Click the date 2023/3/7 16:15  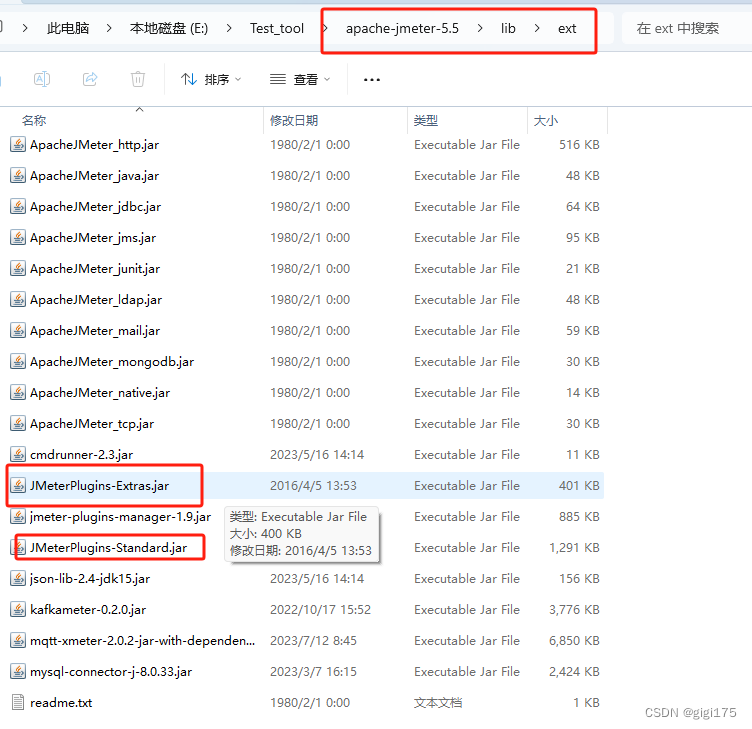[313, 672]
